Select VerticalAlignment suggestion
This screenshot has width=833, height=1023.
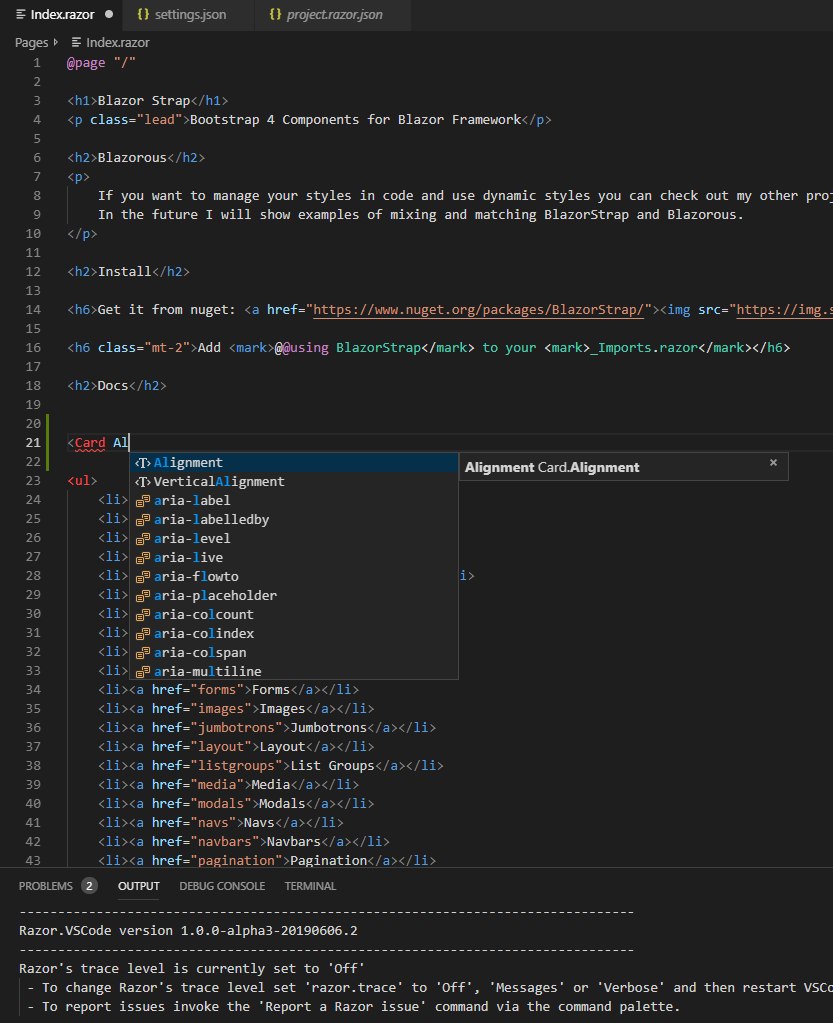tap(294, 481)
